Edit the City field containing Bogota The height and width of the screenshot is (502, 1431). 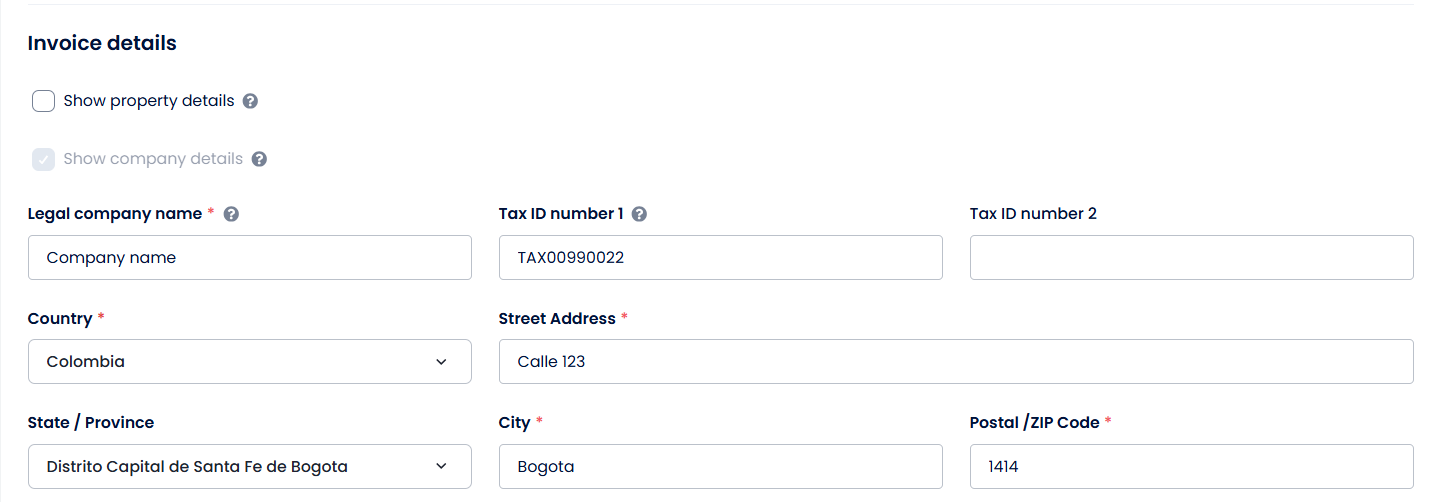tap(721, 467)
